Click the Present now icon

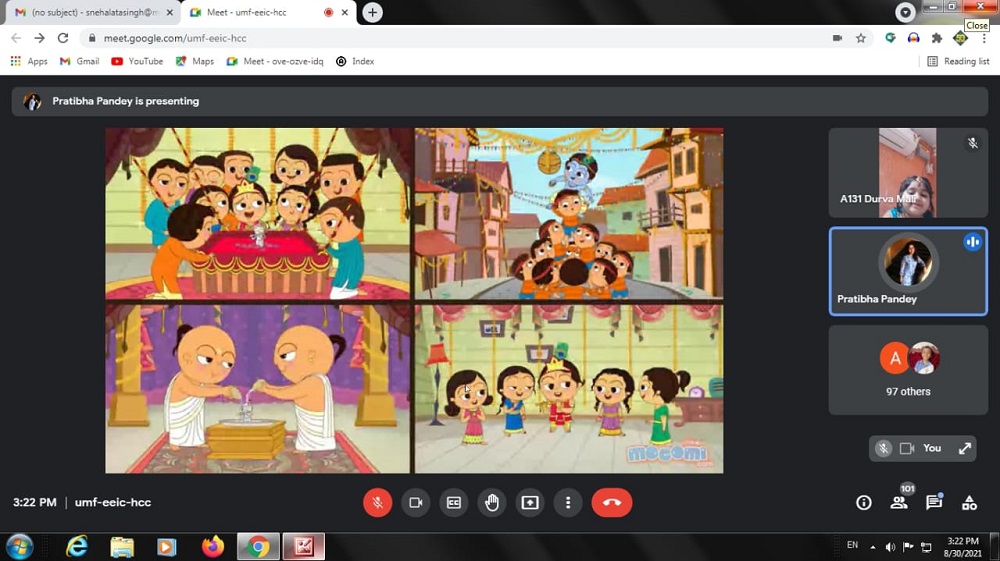(x=529, y=502)
